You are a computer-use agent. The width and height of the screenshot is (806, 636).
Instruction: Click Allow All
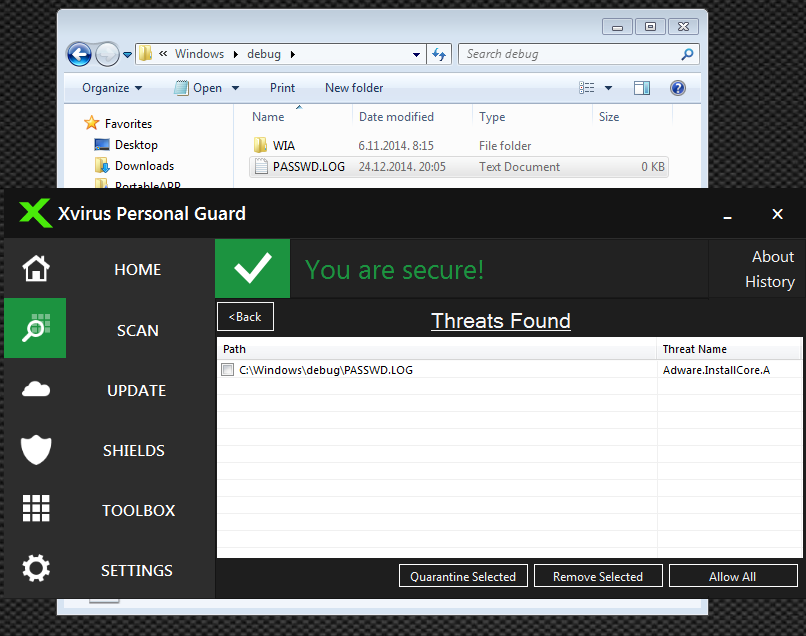[733, 576]
